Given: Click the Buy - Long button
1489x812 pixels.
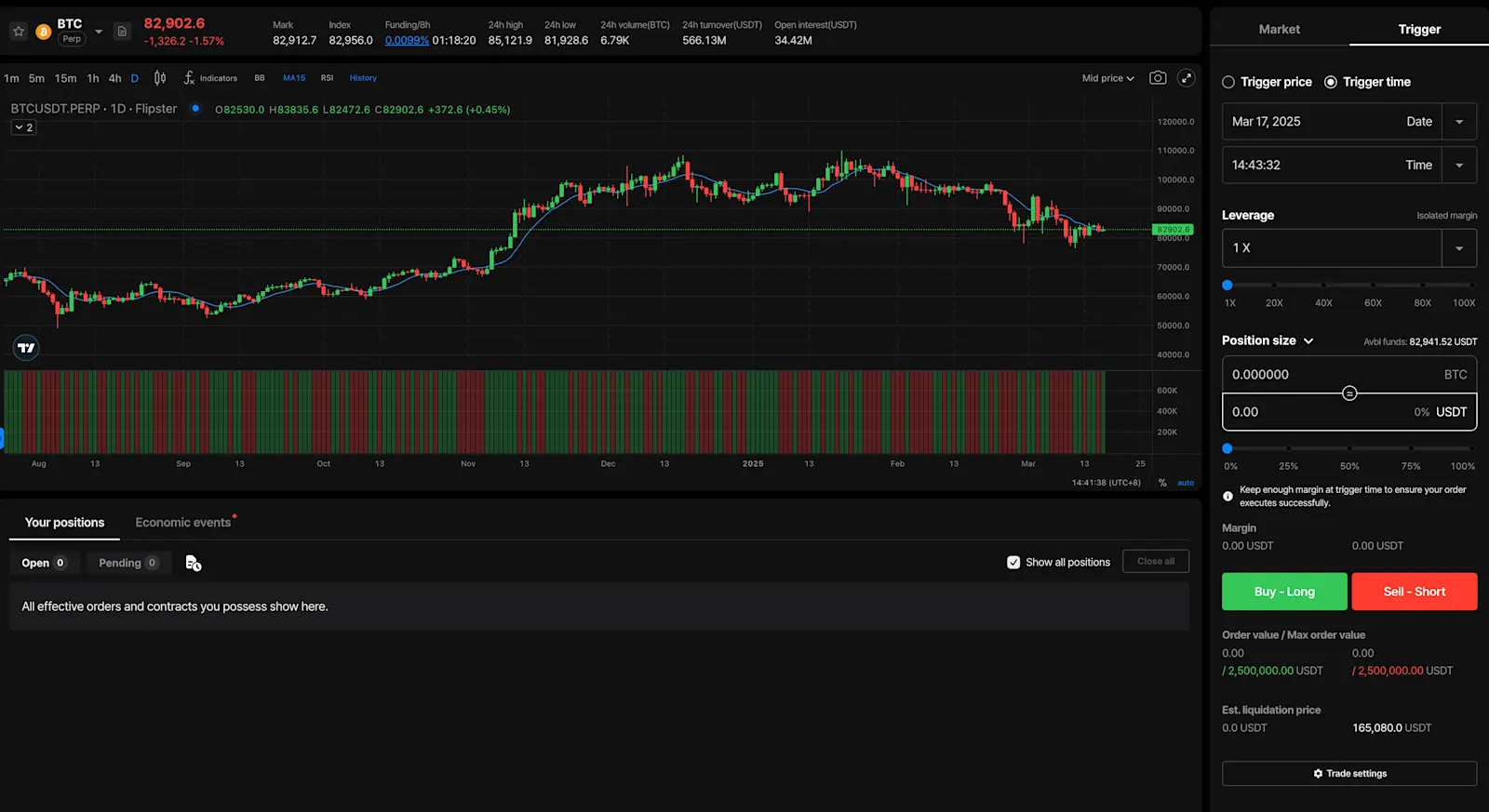Looking at the screenshot, I should click(1284, 592).
